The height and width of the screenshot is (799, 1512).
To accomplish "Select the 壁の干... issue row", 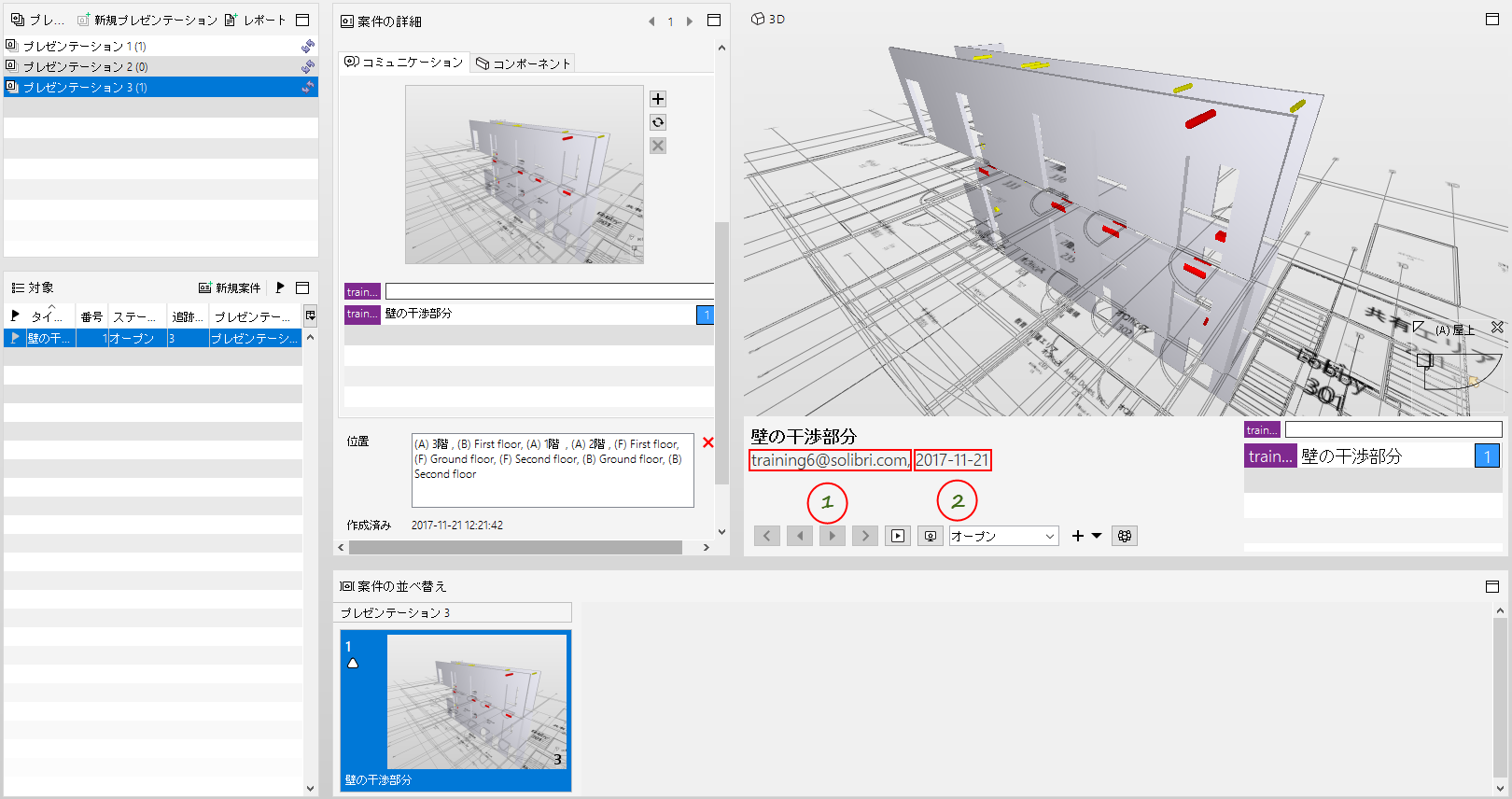I will point(153,338).
